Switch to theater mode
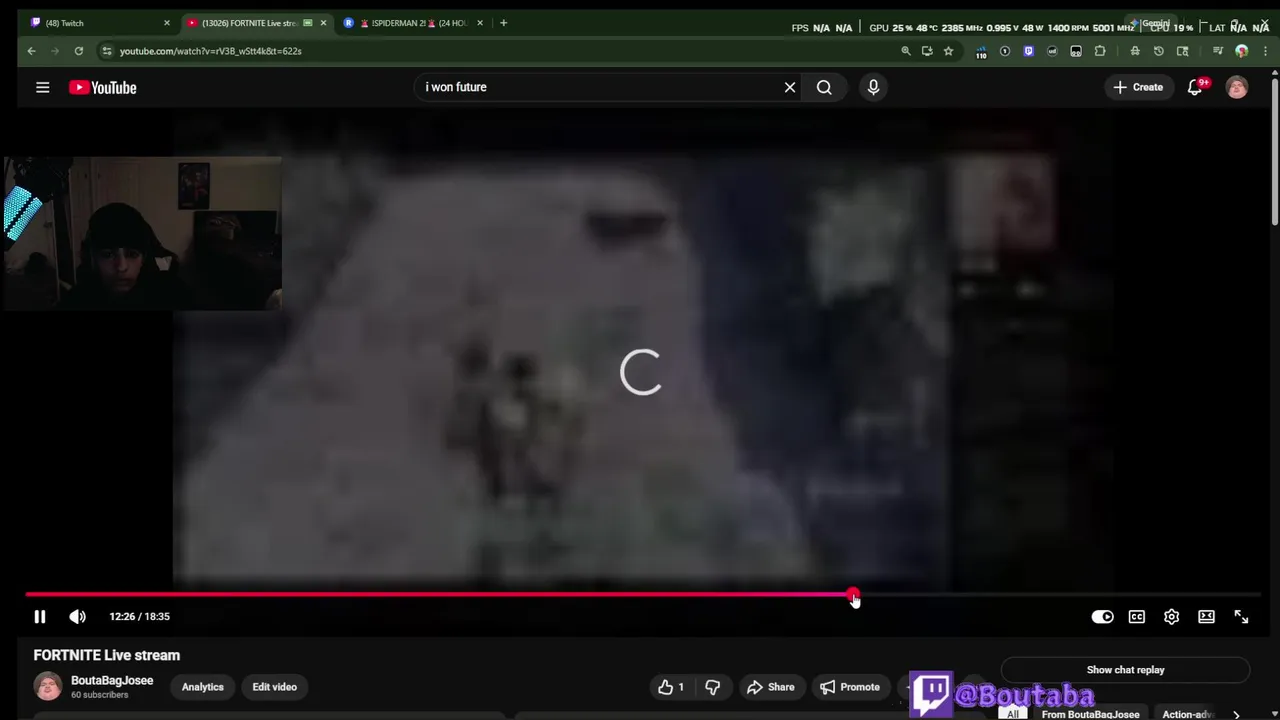 (1206, 617)
